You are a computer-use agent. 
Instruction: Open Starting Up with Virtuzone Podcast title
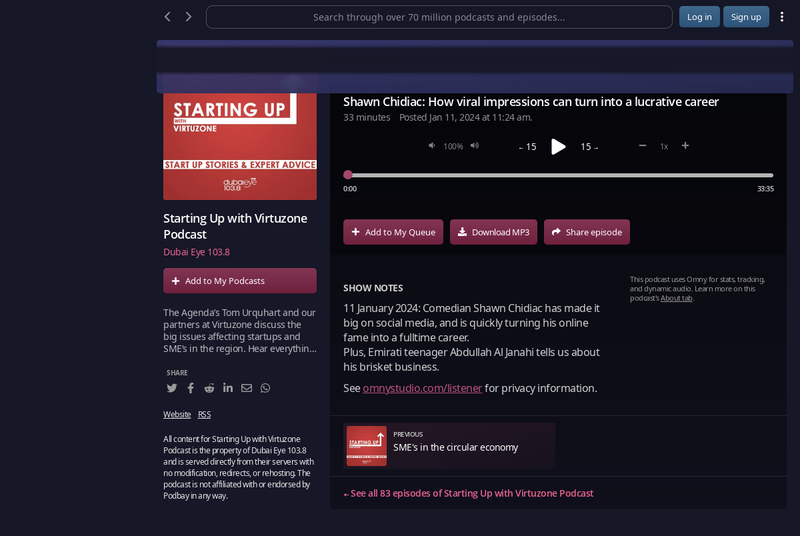(x=235, y=226)
